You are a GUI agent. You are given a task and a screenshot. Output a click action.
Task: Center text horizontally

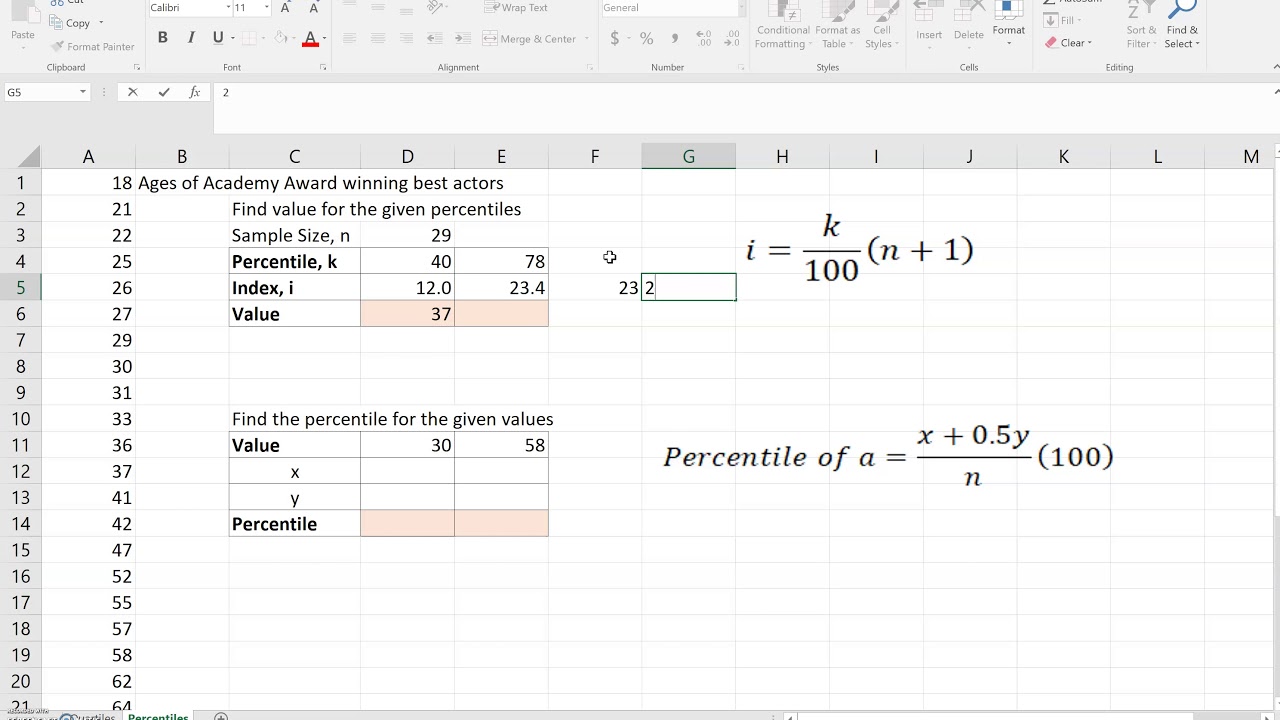(x=377, y=38)
